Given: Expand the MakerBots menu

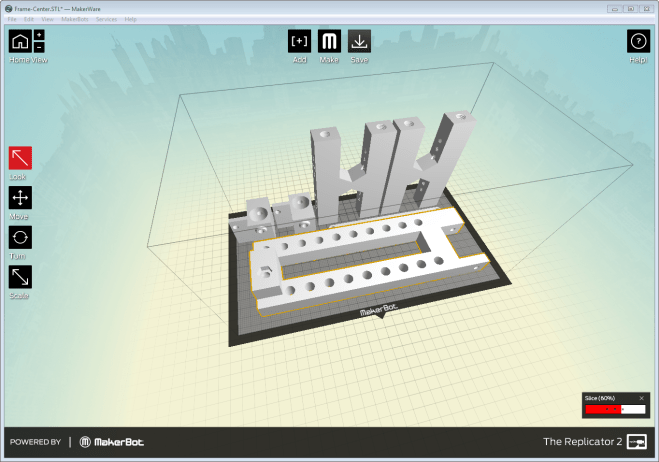Looking at the screenshot, I should coord(74,19).
